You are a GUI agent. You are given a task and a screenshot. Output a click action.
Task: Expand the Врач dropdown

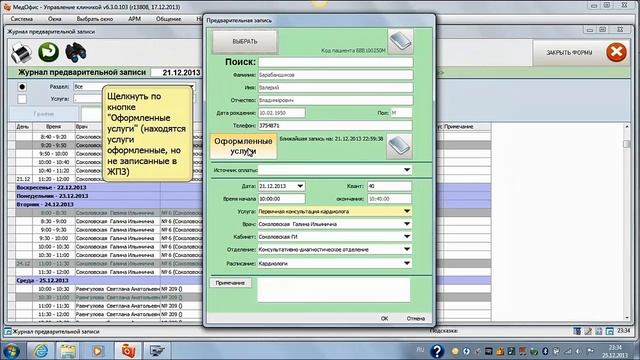click(x=407, y=224)
